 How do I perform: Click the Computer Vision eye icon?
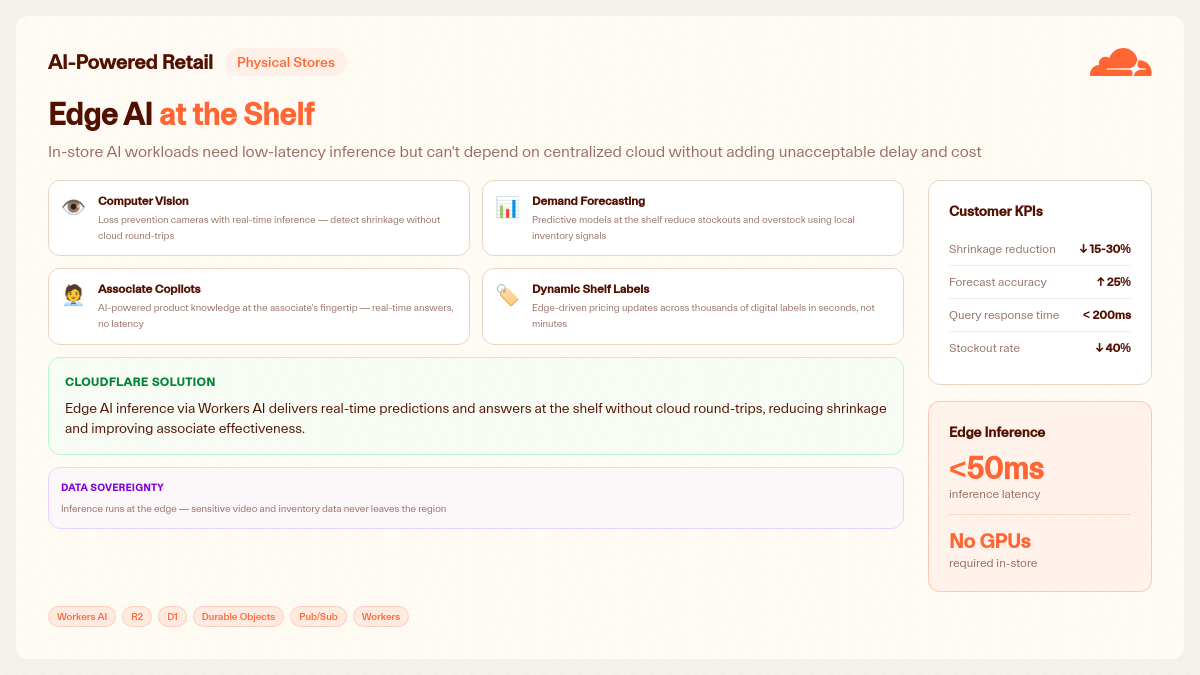[x=73, y=207]
